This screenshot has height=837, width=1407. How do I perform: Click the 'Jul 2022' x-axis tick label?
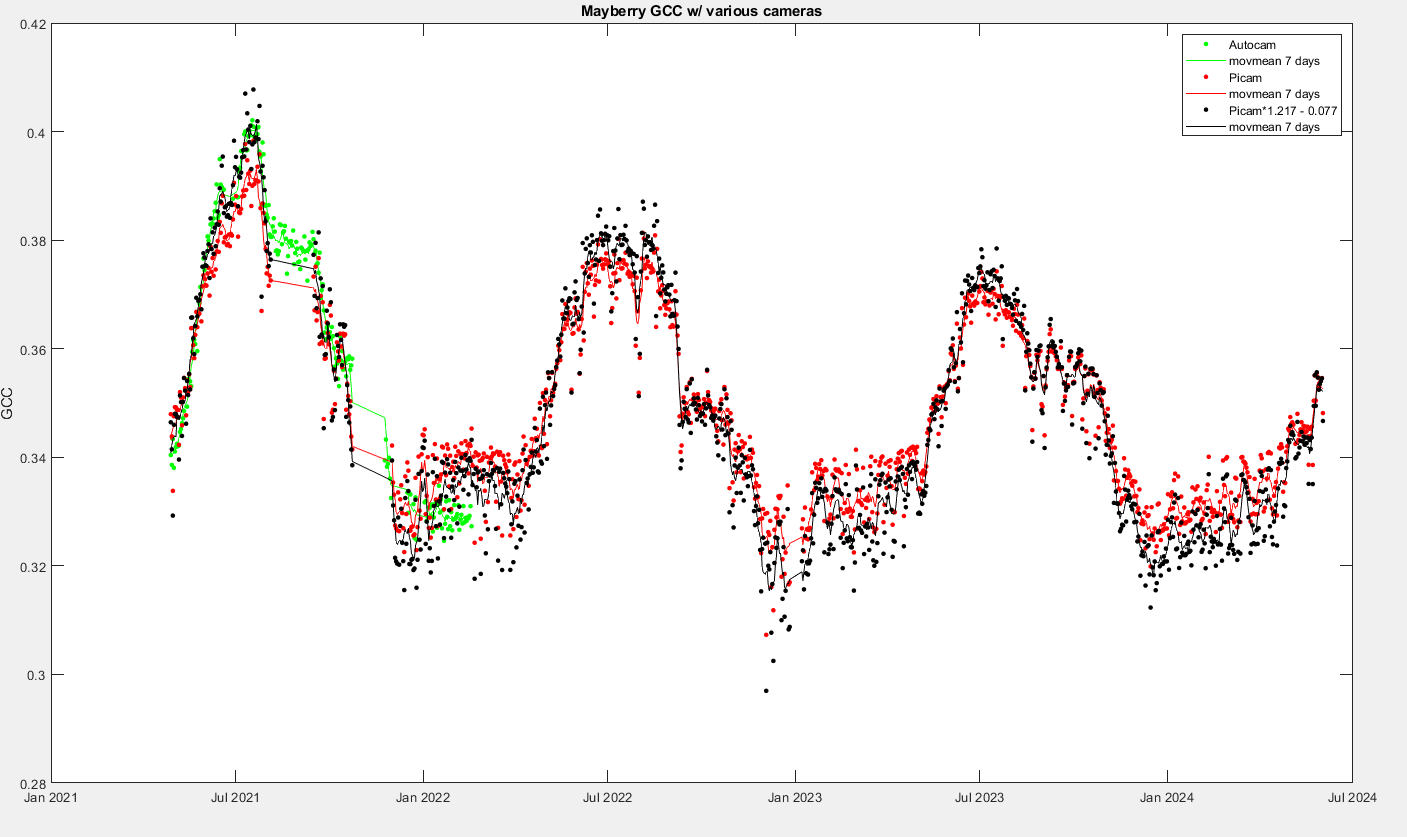coord(607,798)
